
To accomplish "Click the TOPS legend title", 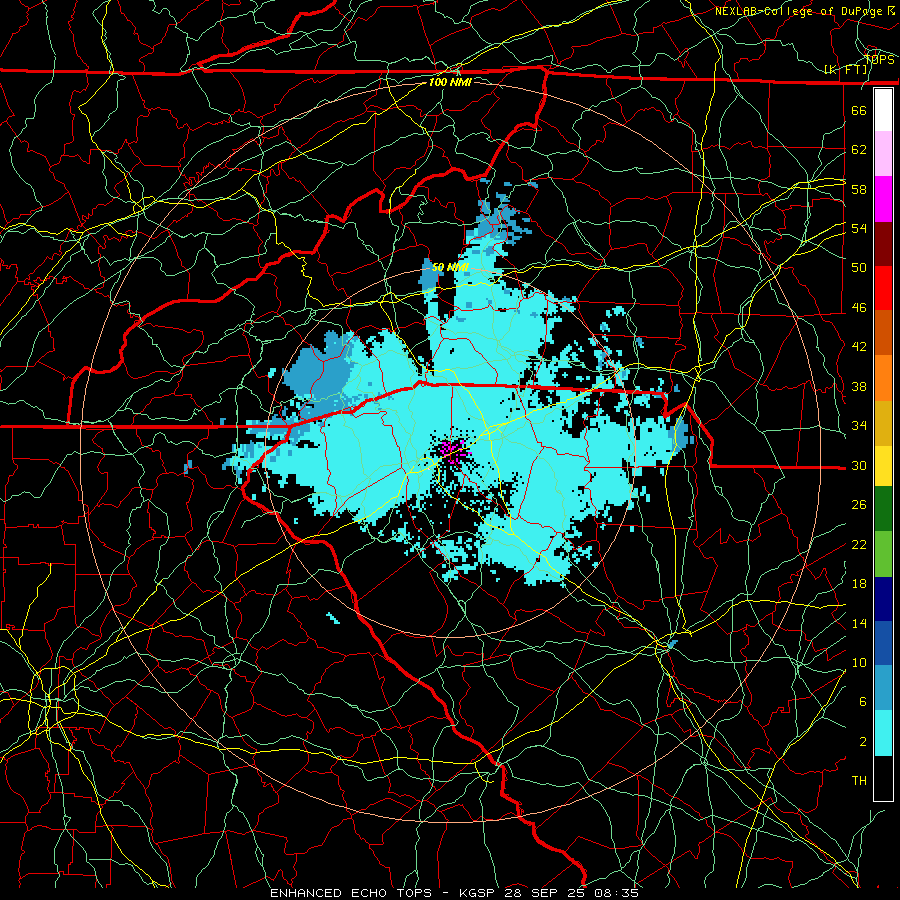I will coord(879,60).
